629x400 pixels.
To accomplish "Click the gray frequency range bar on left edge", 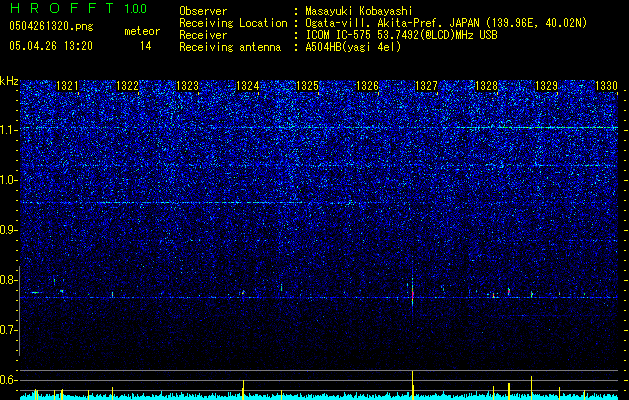I will [20, 311].
